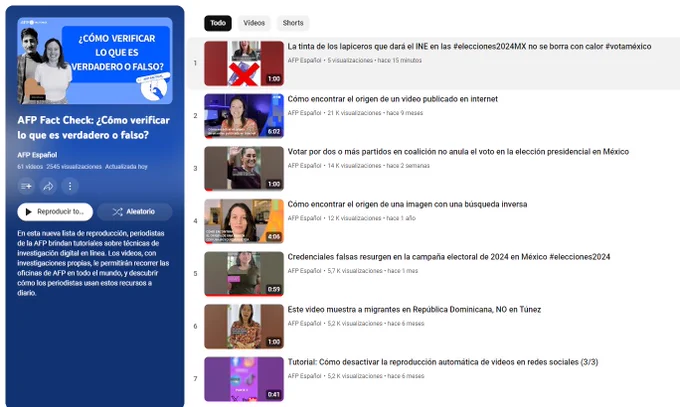Select the Videos filter tab
The width and height of the screenshot is (680, 407).
point(254,23)
